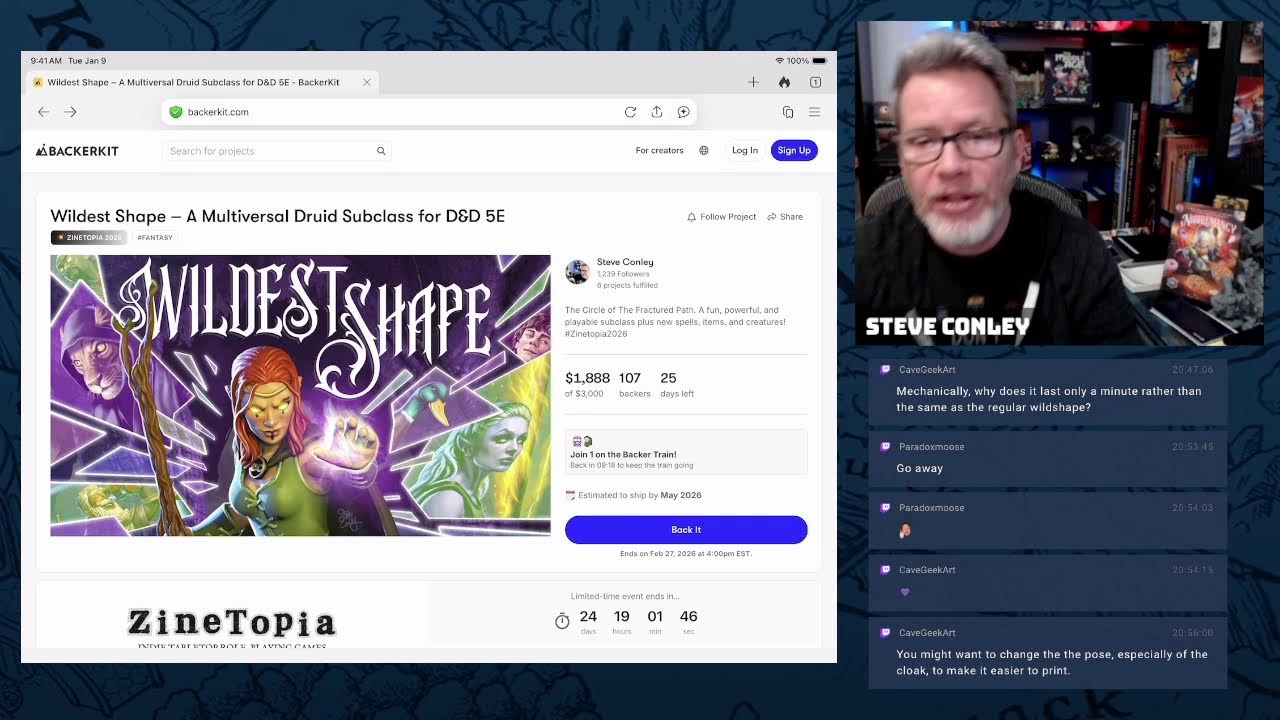Screen dimensions: 1280x720
Task: Click the Join 1 on the Backer Train box
Action: pyautogui.click(x=686, y=452)
